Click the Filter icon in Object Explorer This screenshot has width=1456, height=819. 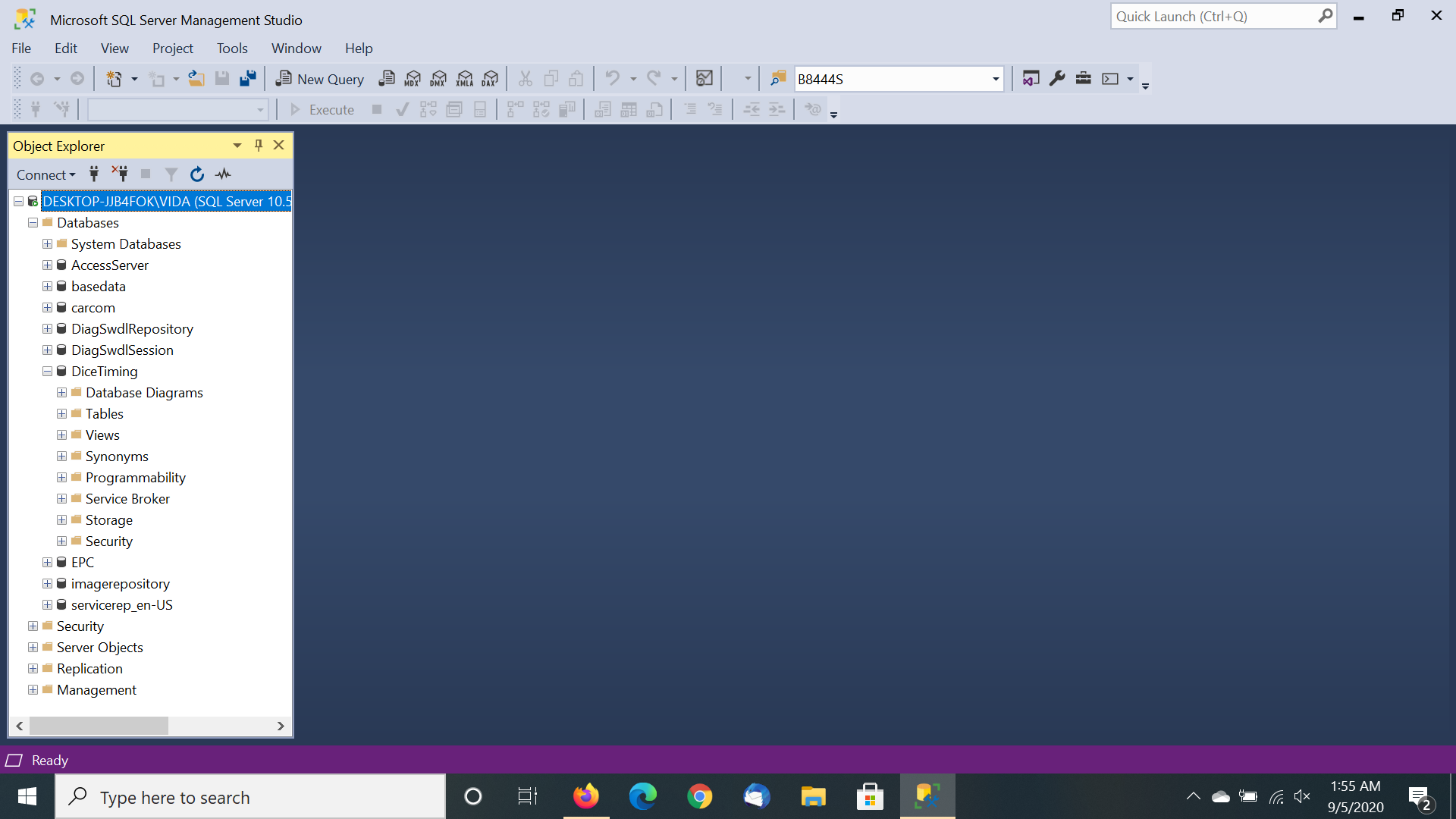pos(171,174)
